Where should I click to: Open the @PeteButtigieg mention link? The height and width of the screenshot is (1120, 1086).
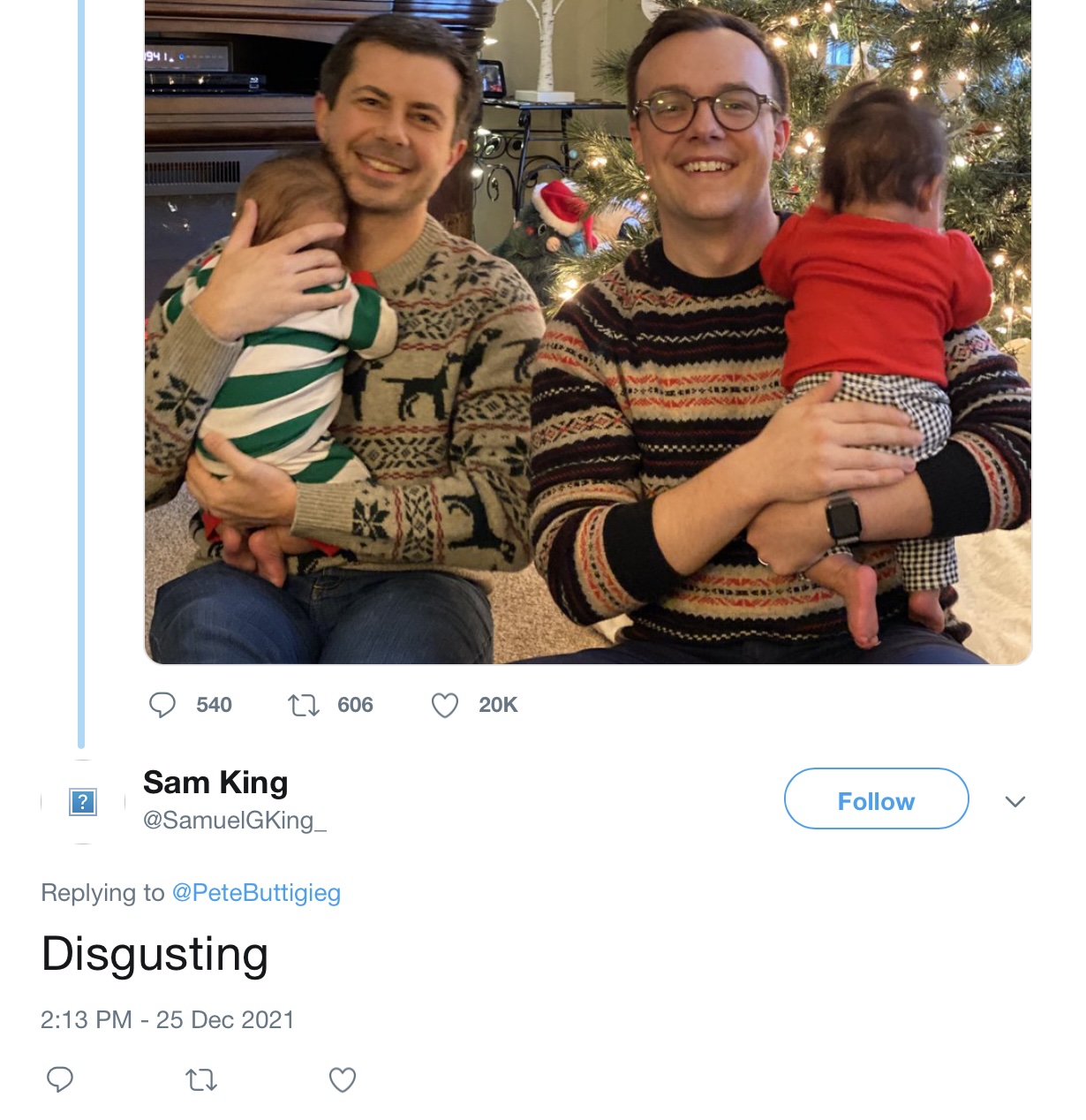(256, 893)
